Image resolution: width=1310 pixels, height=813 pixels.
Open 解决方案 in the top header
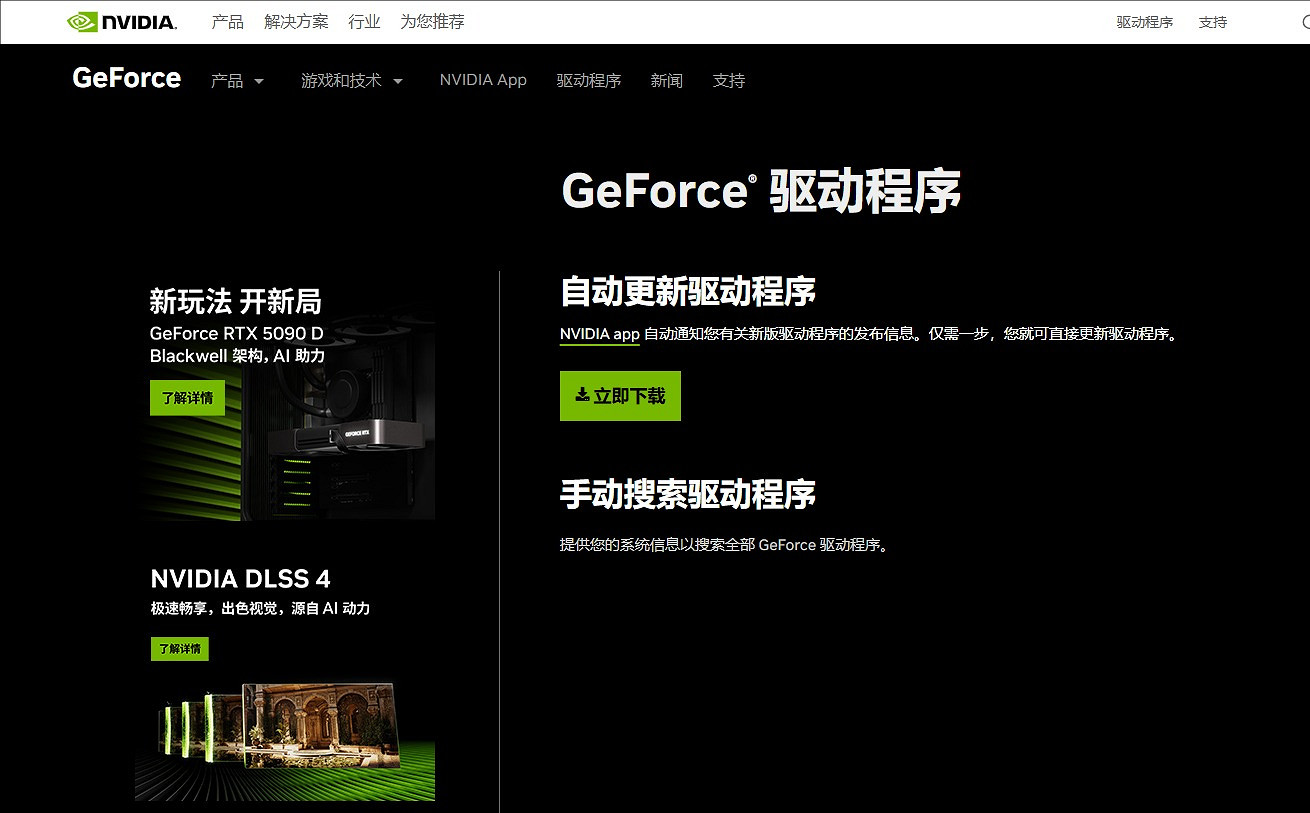[x=296, y=22]
